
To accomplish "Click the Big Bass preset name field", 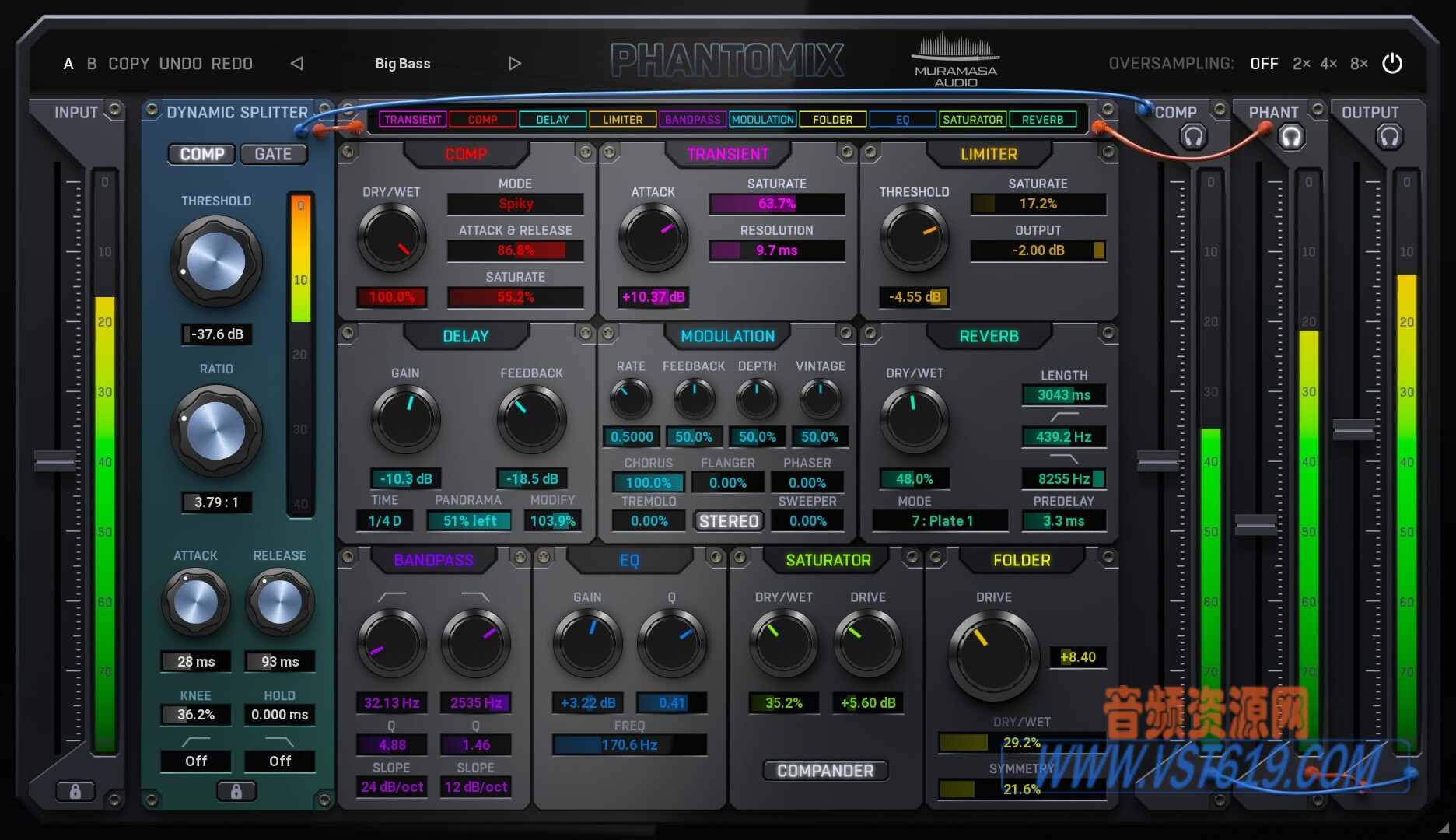I will [402, 64].
